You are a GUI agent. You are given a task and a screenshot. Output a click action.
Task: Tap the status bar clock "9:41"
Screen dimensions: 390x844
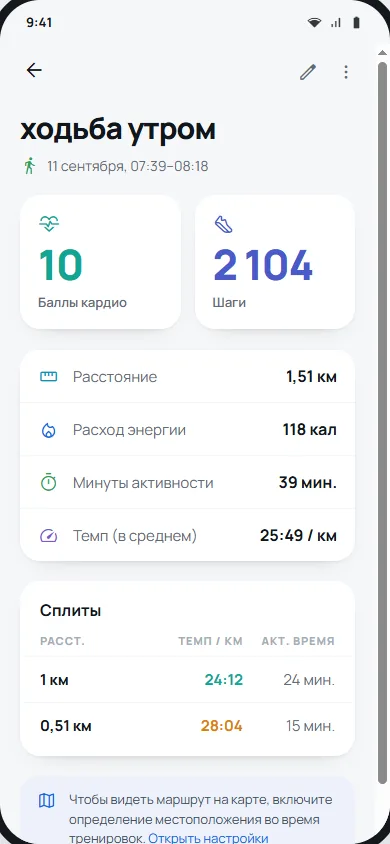point(38,23)
